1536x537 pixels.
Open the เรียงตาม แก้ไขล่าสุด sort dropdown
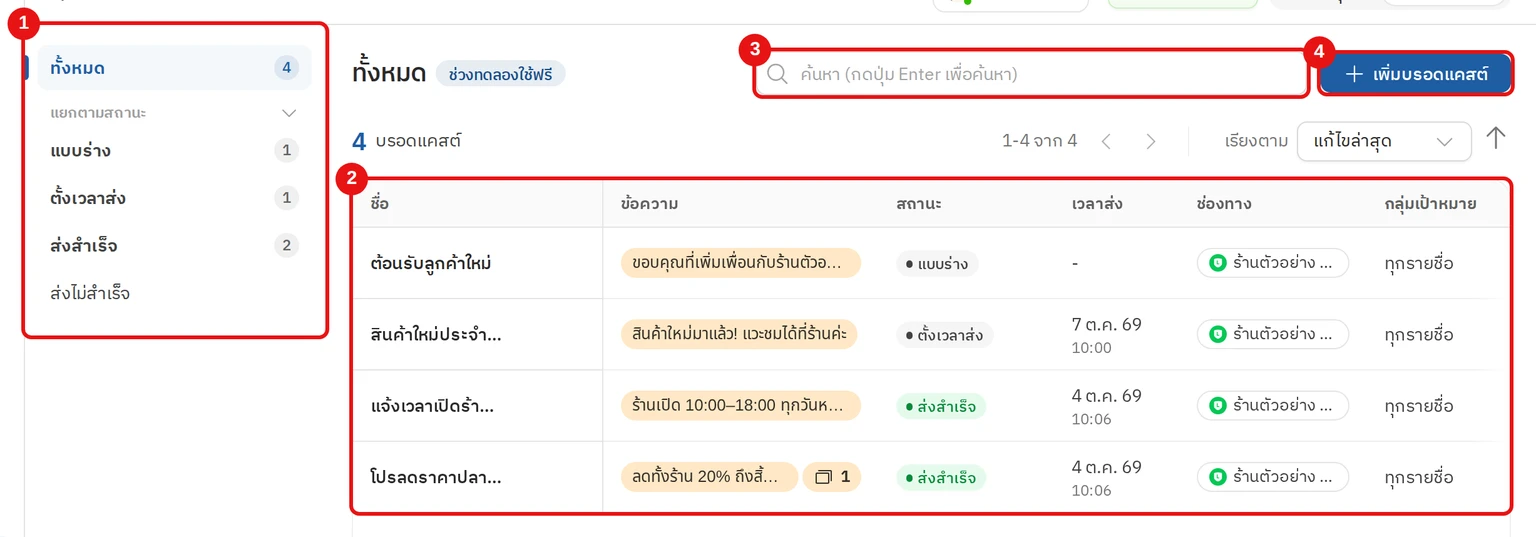point(1384,141)
